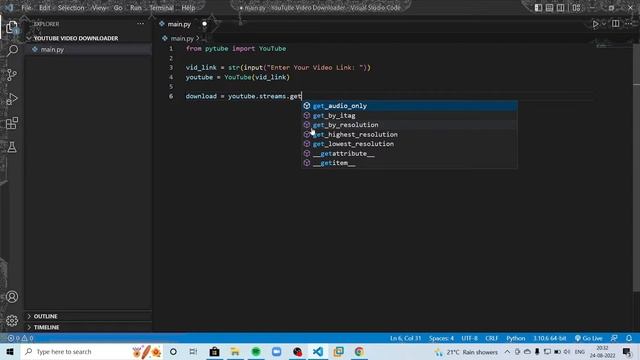
Task: Open the Selection menu
Action: point(71,8)
